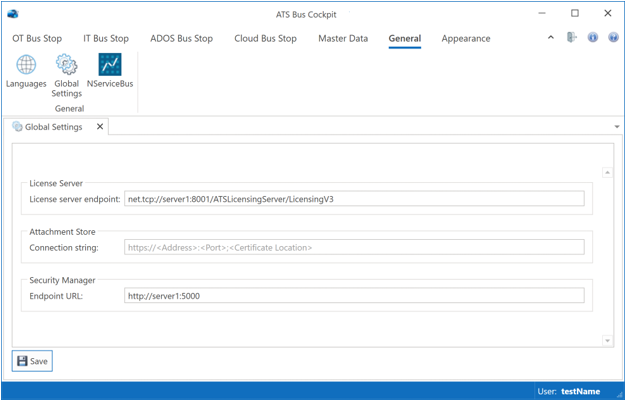Open the Cloud Bus Stop tab
The width and height of the screenshot is (626, 401).
coord(265,38)
